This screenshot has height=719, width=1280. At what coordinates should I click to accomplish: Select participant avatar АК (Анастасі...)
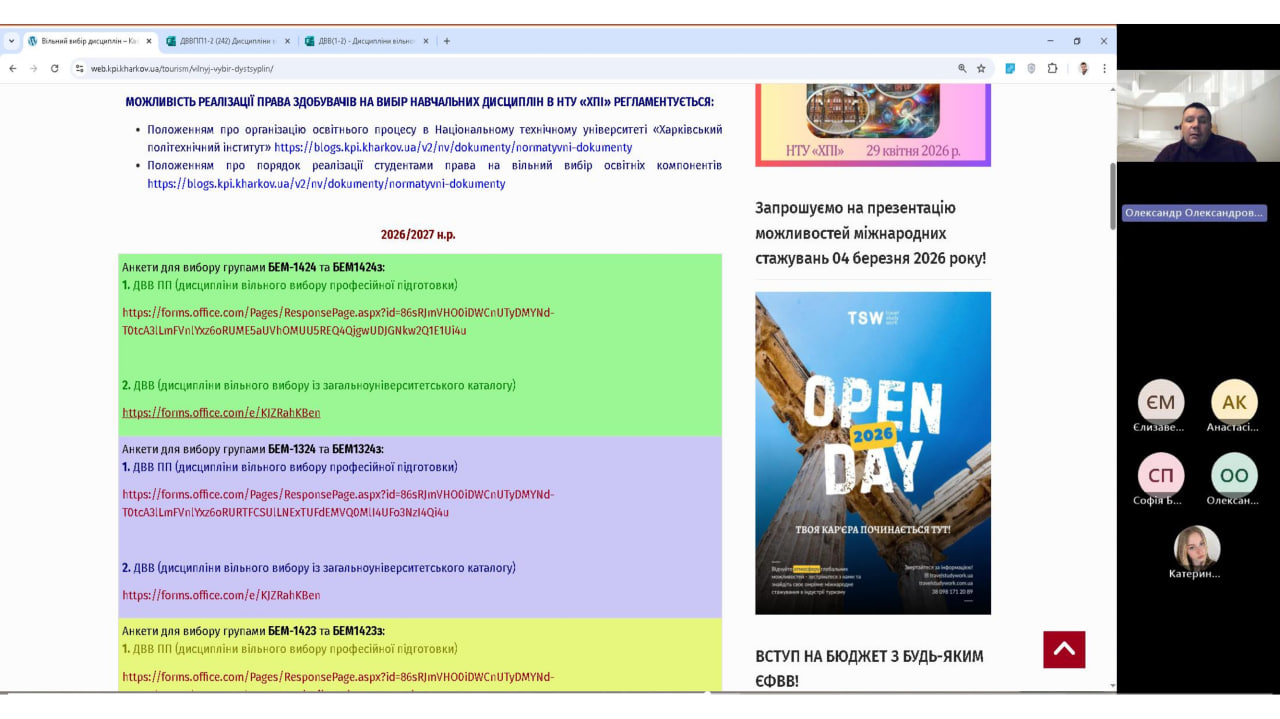pyautogui.click(x=1234, y=403)
